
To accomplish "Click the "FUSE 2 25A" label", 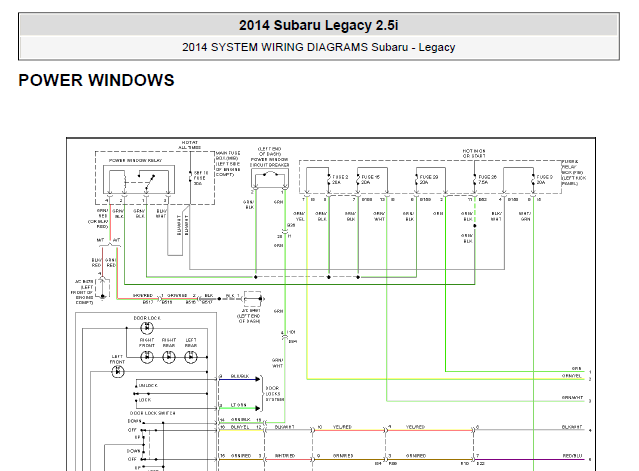I will tap(340, 180).
